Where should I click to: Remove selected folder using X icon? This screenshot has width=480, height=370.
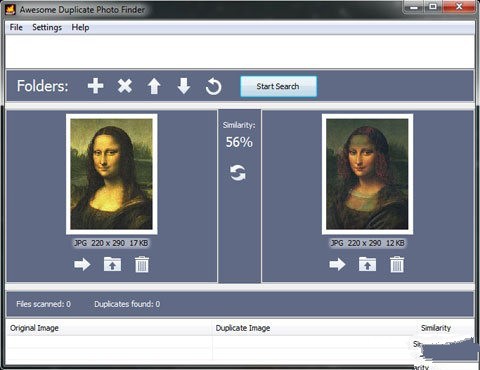125,86
